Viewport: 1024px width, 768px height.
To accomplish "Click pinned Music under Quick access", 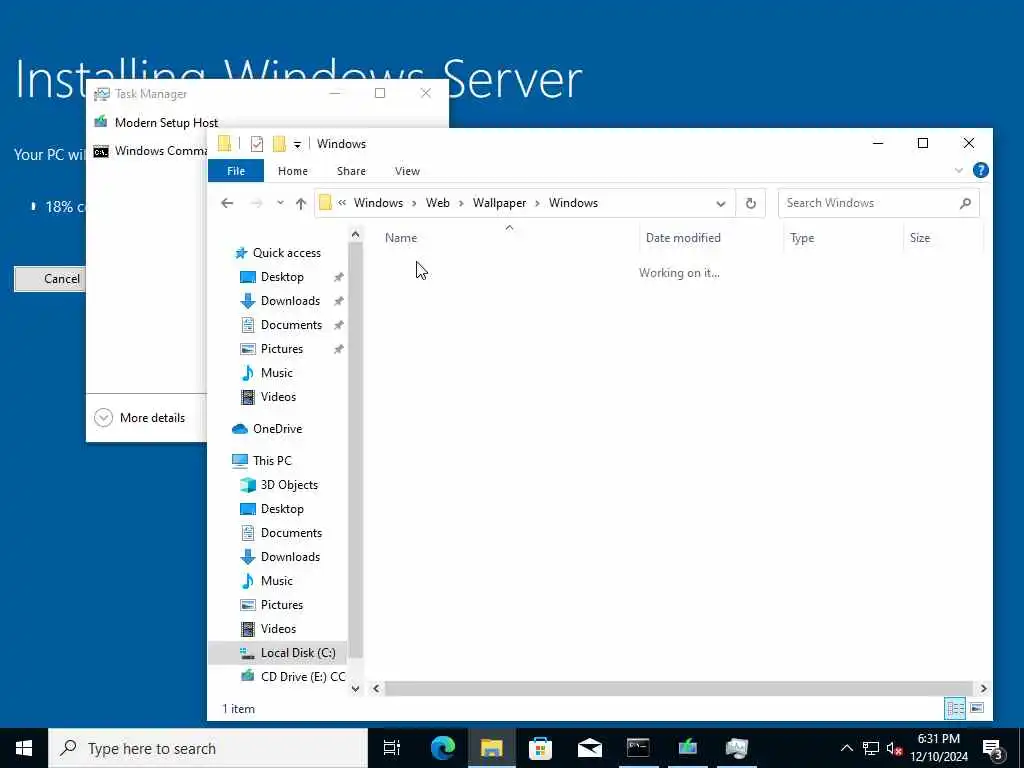I will click(x=276, y=373).
